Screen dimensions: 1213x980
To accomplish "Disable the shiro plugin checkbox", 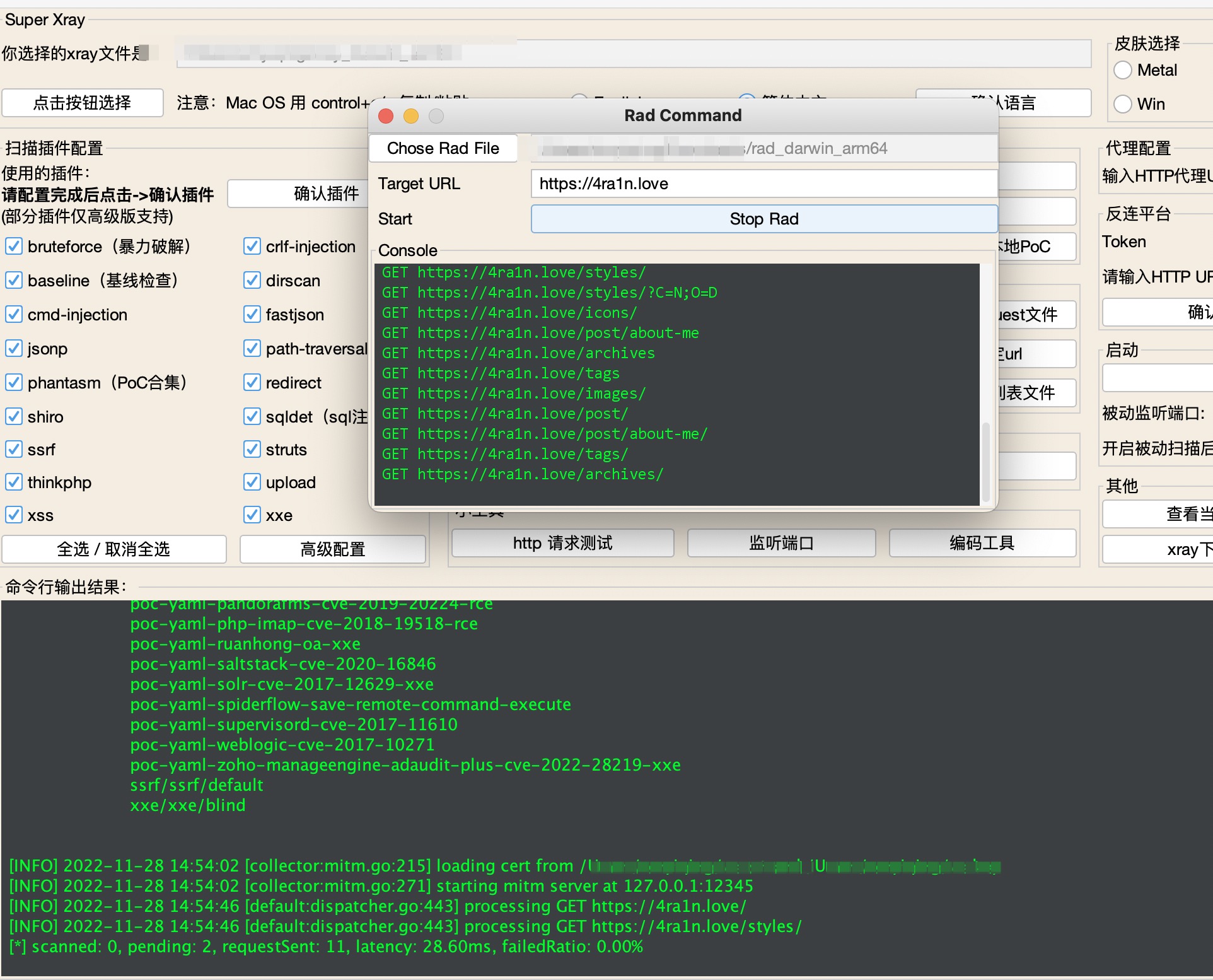I will tap(14, 417).
